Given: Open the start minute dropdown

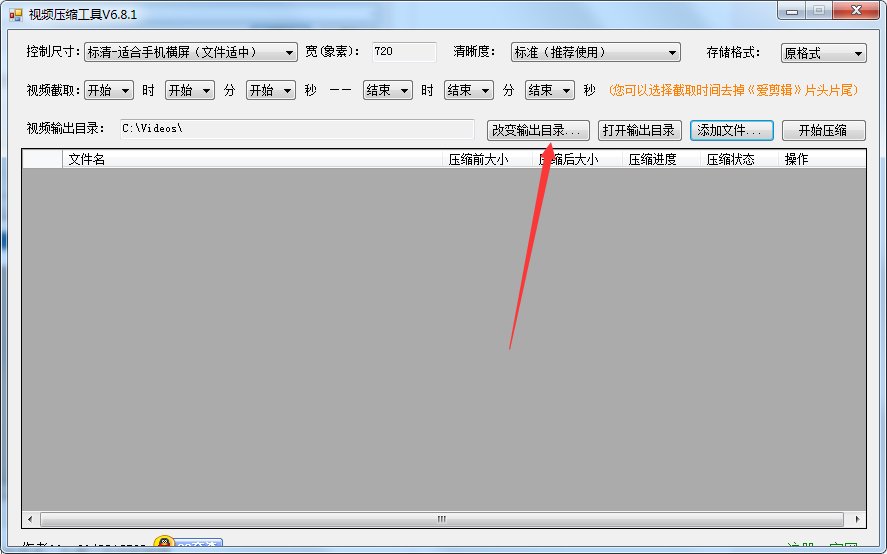Looking at the screenshot, I should (x=190, y=90).
